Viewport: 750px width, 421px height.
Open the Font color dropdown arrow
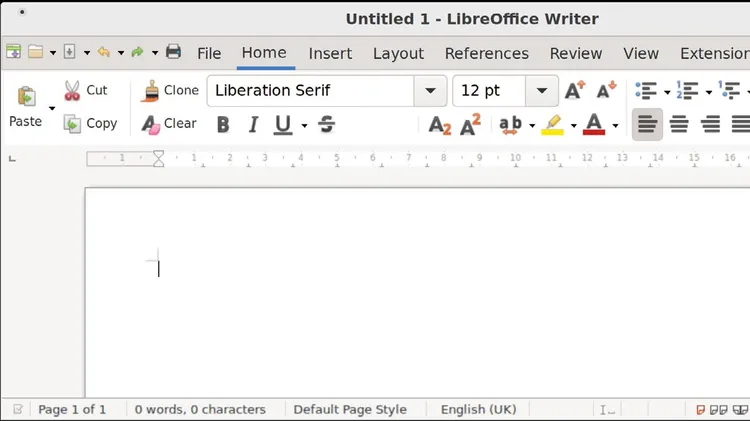pos(615,125)
